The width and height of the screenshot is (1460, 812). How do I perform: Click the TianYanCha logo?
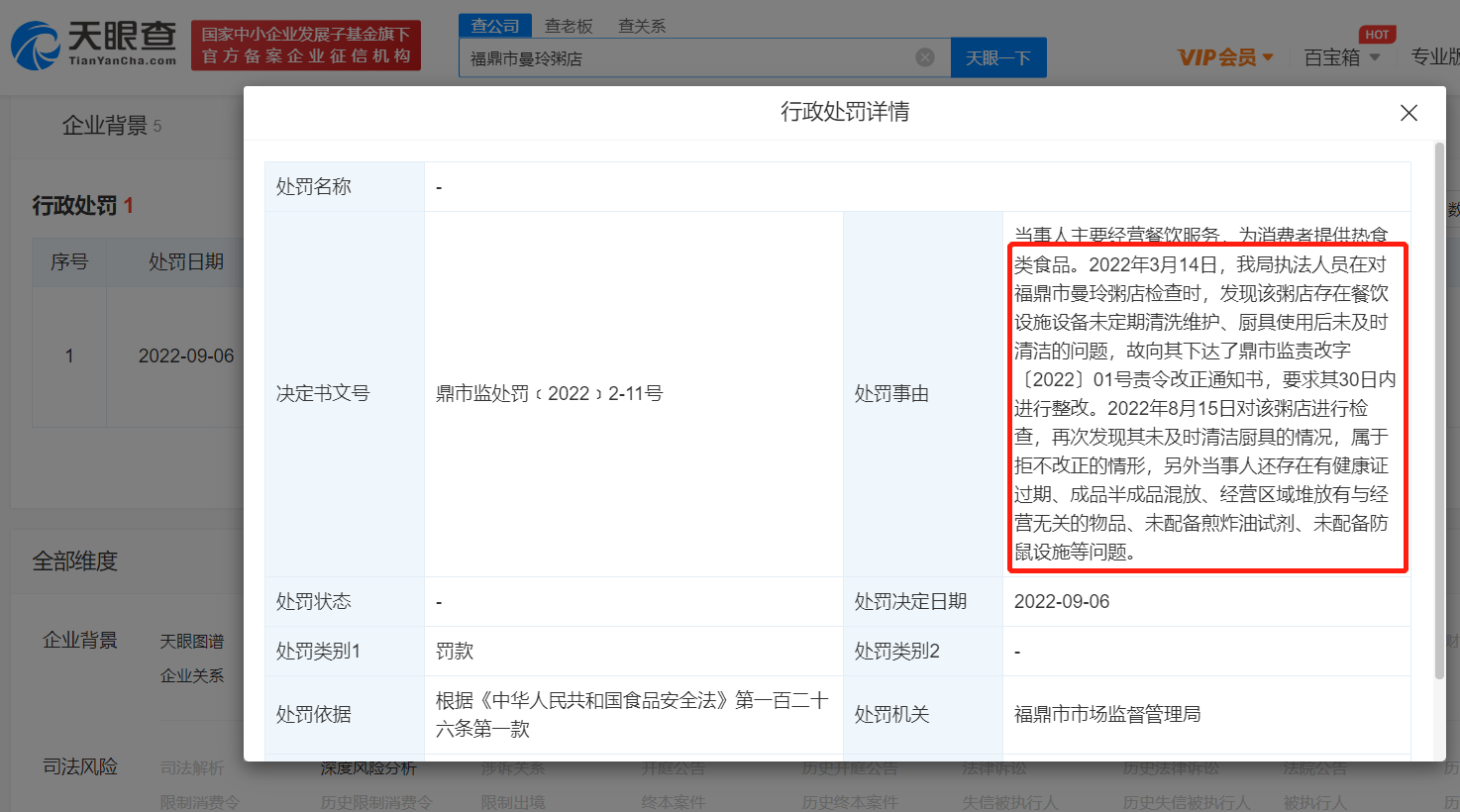click(93, 46)
